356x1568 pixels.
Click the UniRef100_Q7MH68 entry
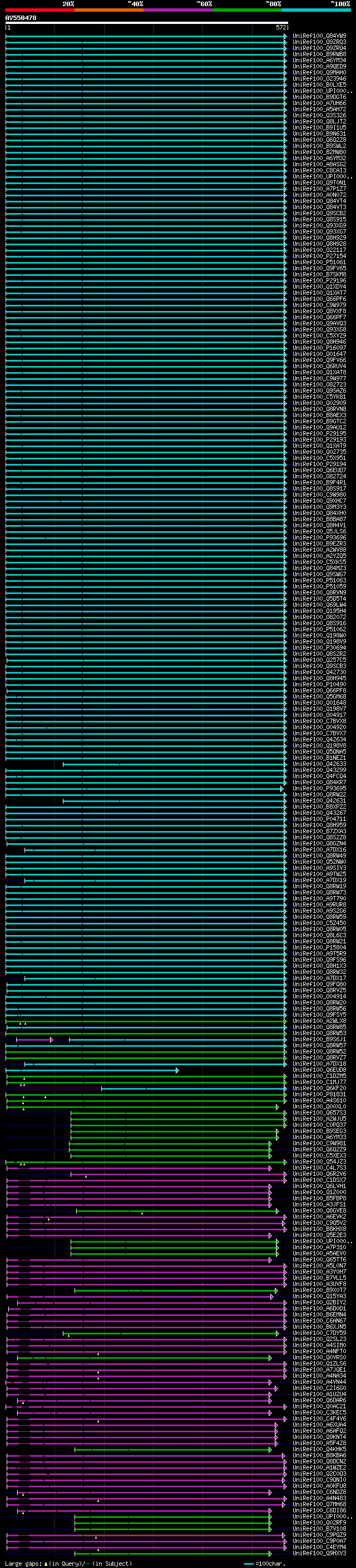pos(319,1504)
